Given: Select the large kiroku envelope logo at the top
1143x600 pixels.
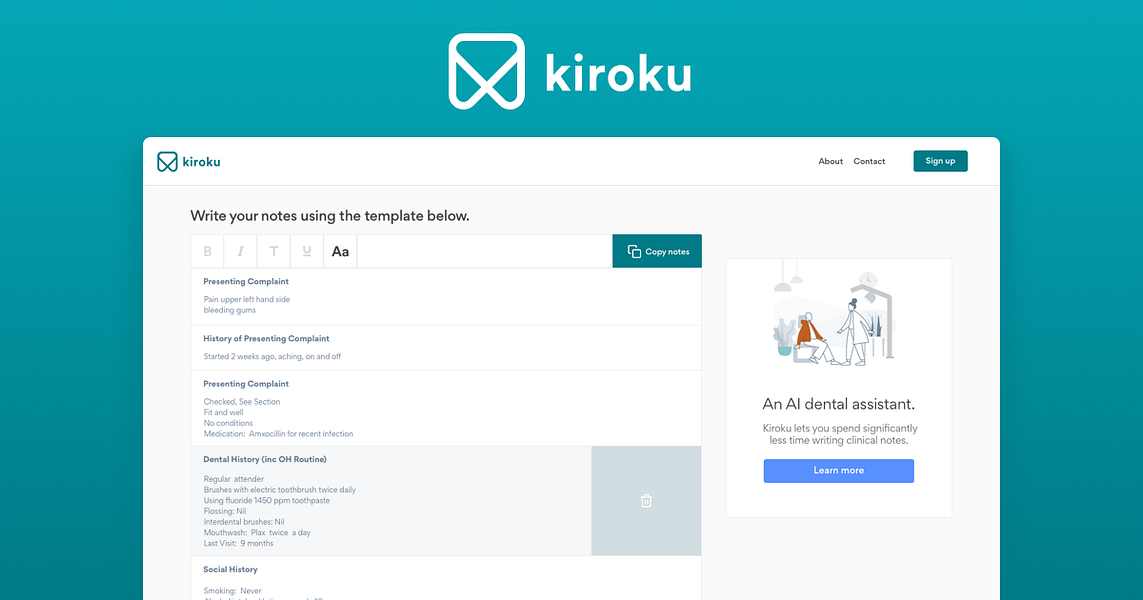Looking at the screenshot, I should point(488,72).
